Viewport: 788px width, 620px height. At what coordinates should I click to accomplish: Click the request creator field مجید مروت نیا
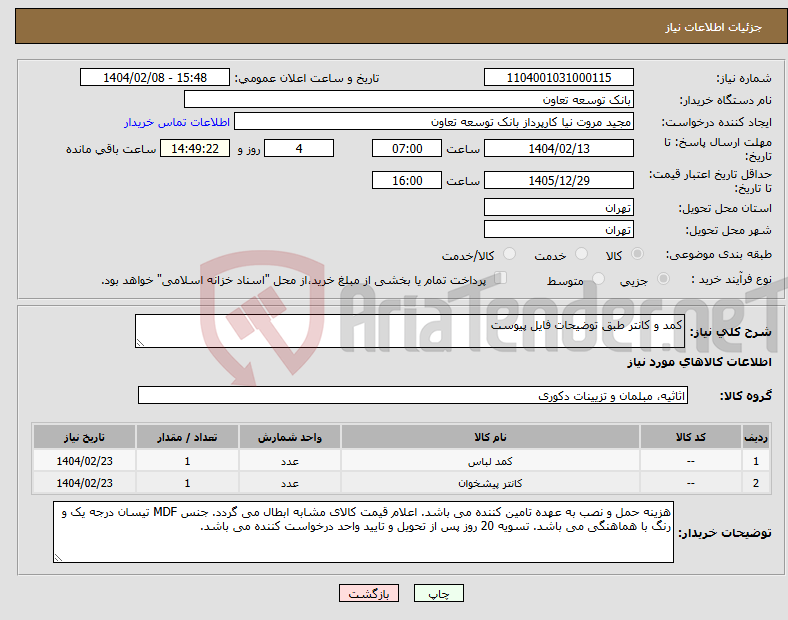434,122
